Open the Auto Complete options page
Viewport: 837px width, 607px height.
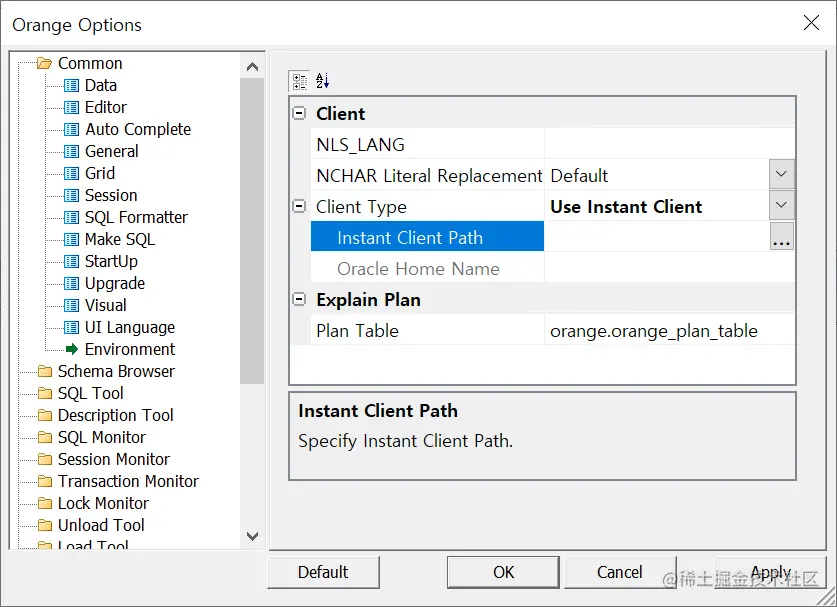coord(138,129)
